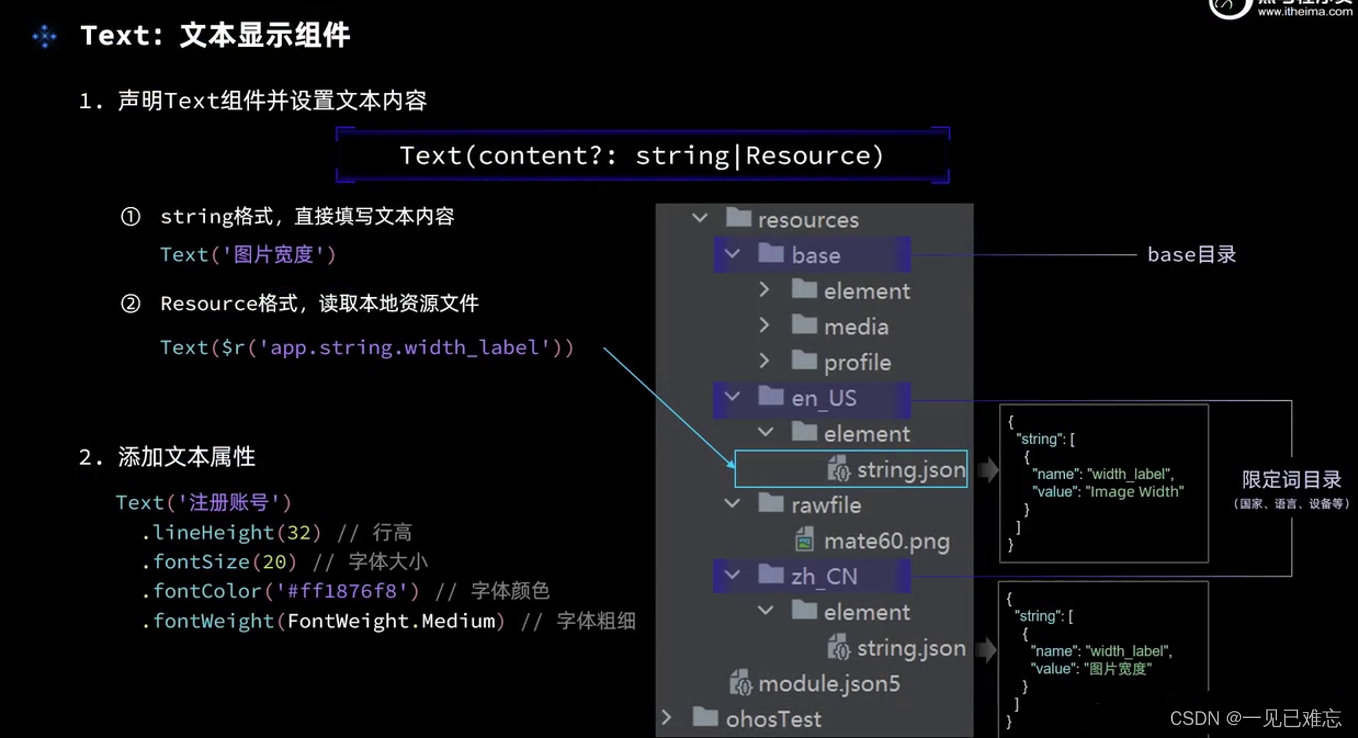This screenshot has height=738, width=1358.
Task: Click the "2. 添加文本属性" heading
Action: [x=167, y=457]
